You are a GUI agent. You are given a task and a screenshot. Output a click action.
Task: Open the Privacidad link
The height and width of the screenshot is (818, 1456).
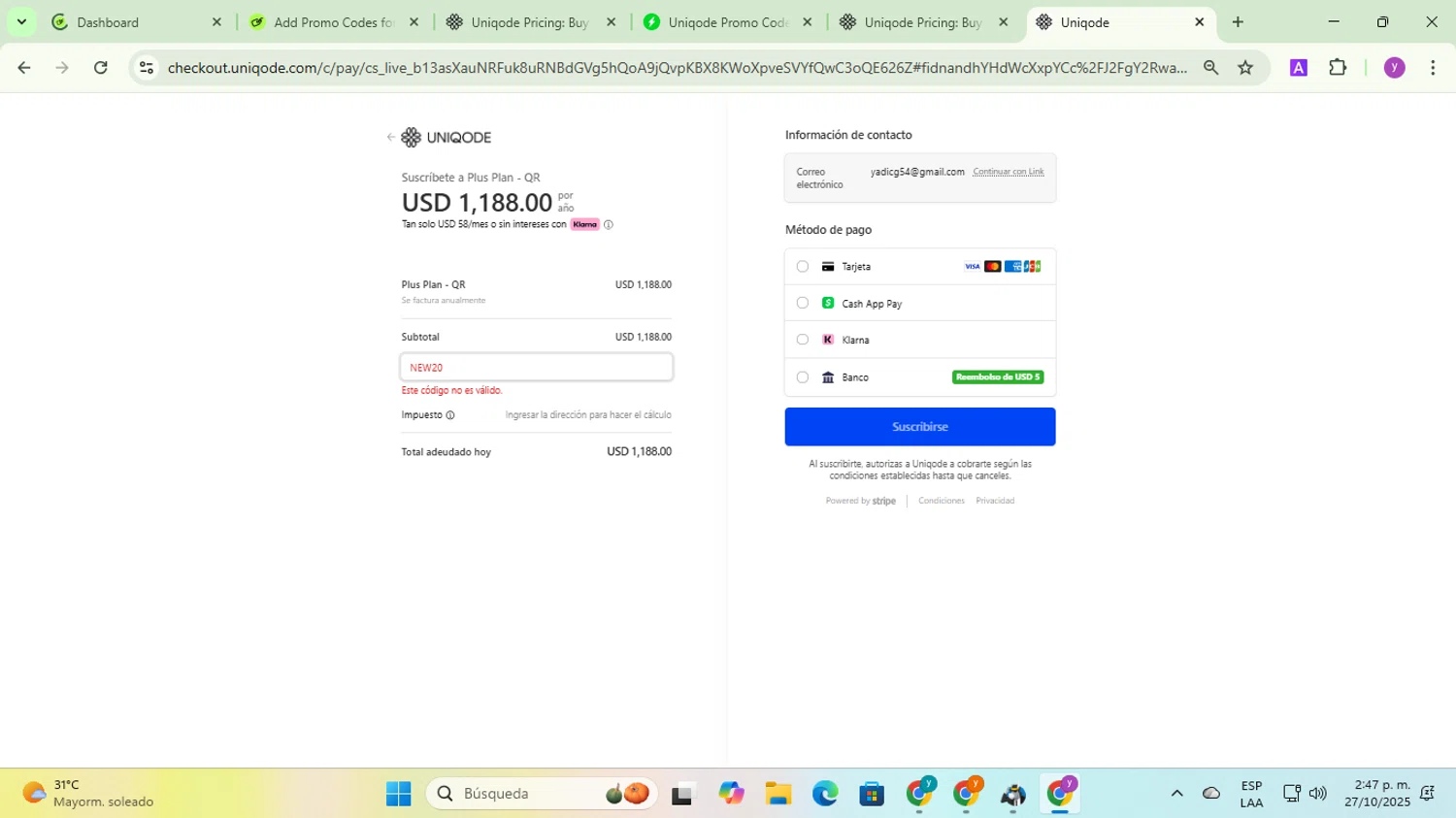[x=995, y=501]
